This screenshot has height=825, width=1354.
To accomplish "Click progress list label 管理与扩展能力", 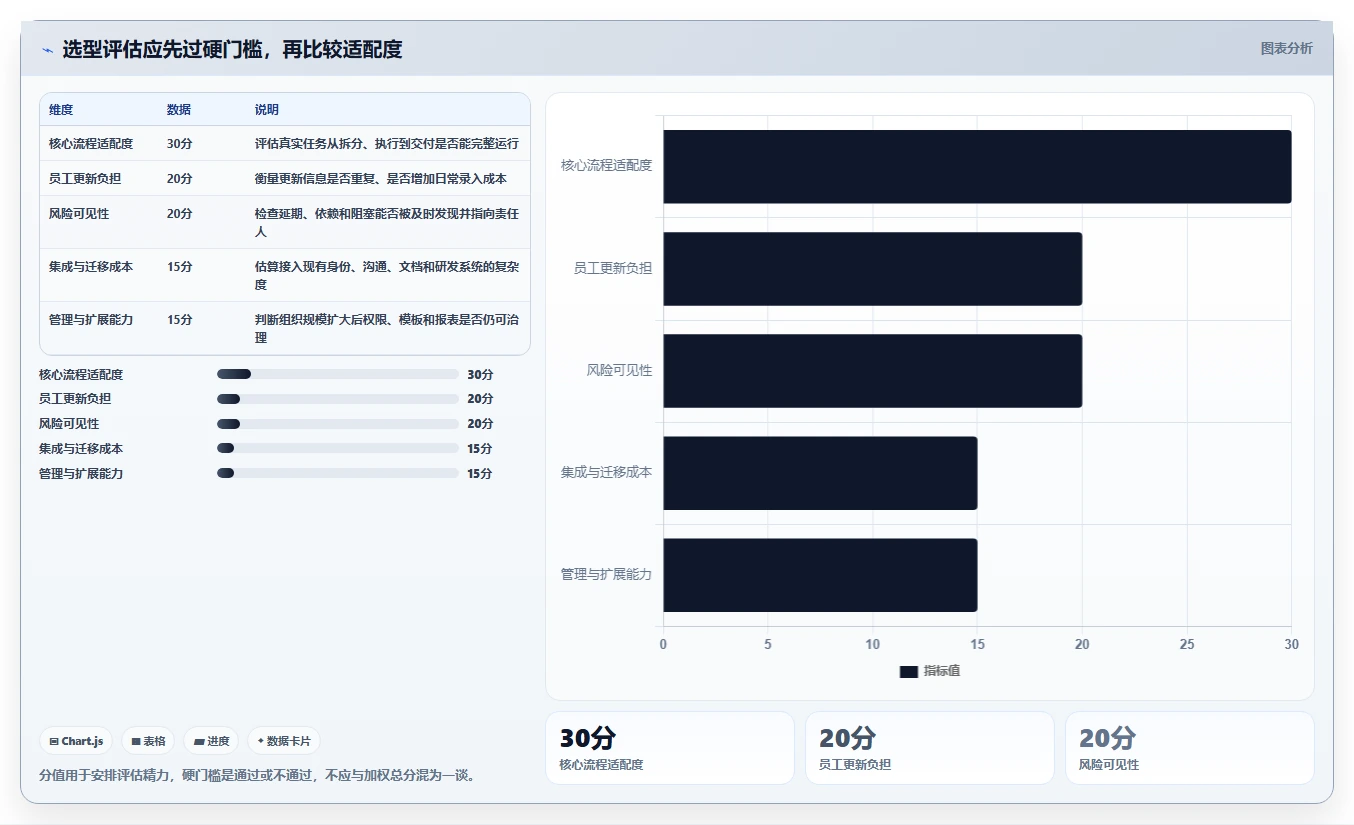I will (81, 473).
